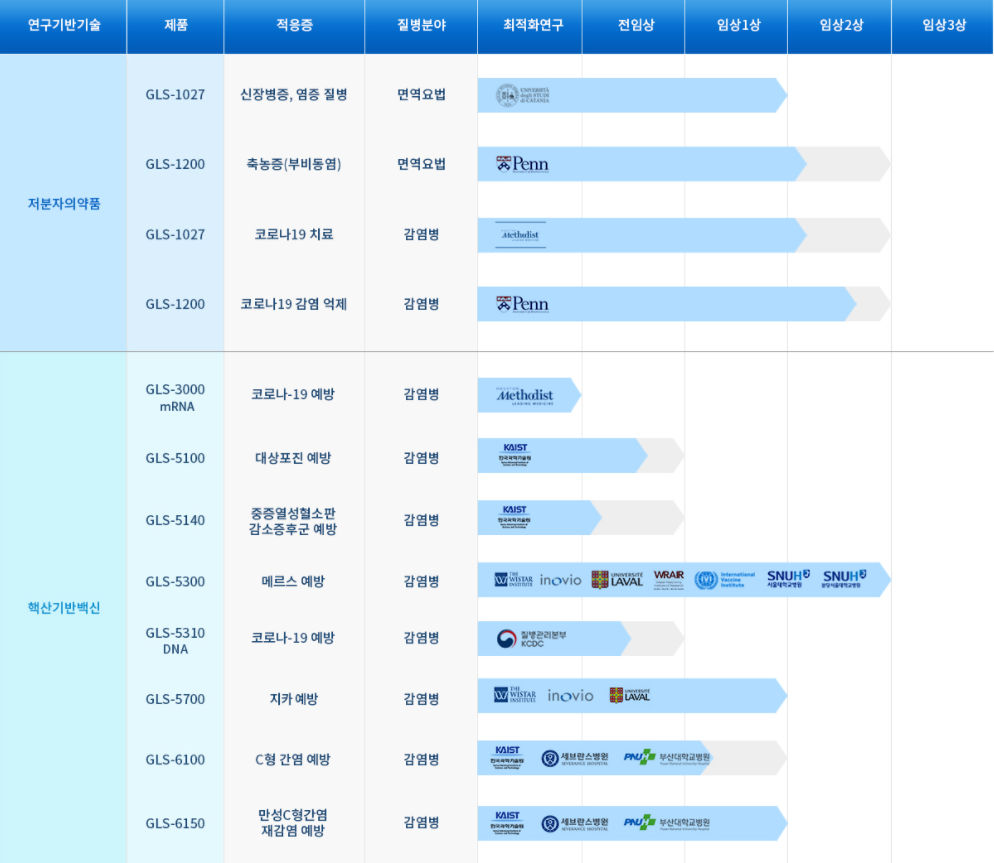Select the 저분자의약품 category label
994x863 pixels.
64,204
